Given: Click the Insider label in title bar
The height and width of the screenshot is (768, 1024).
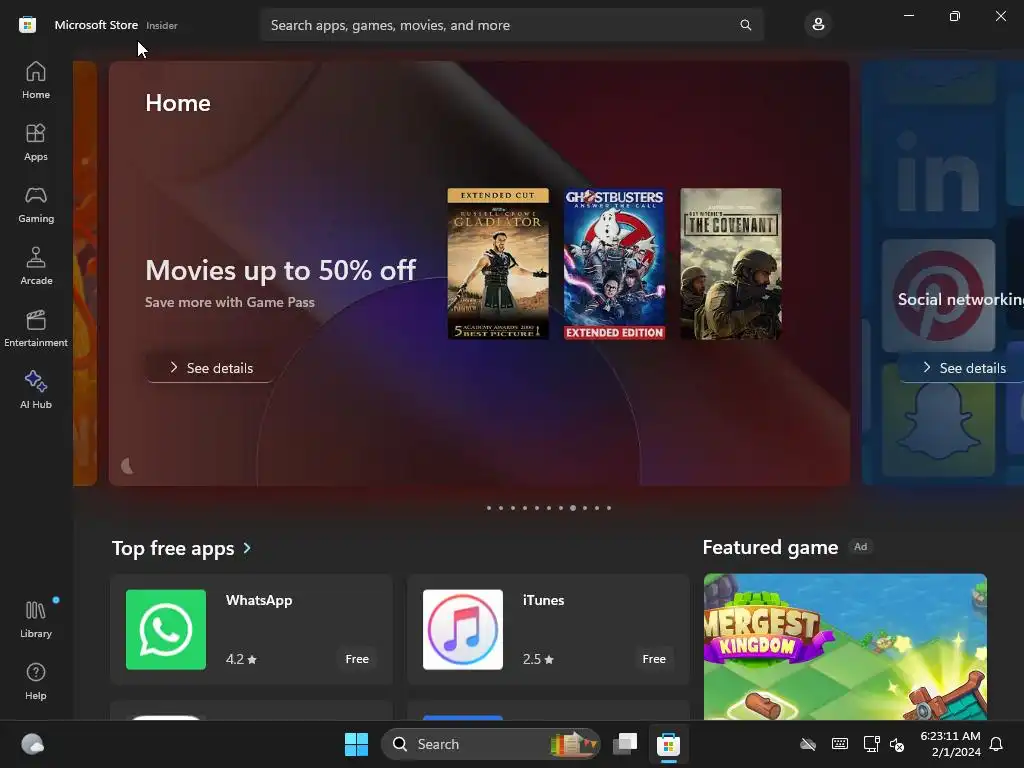Looking at the screenshot, I should tap(162, 25).
